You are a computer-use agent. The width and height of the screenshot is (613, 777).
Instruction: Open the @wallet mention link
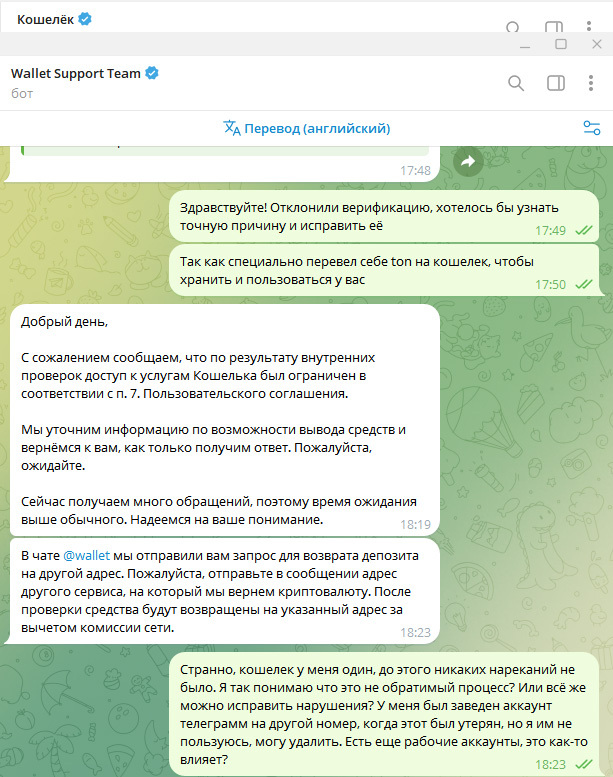click(86, 555)
